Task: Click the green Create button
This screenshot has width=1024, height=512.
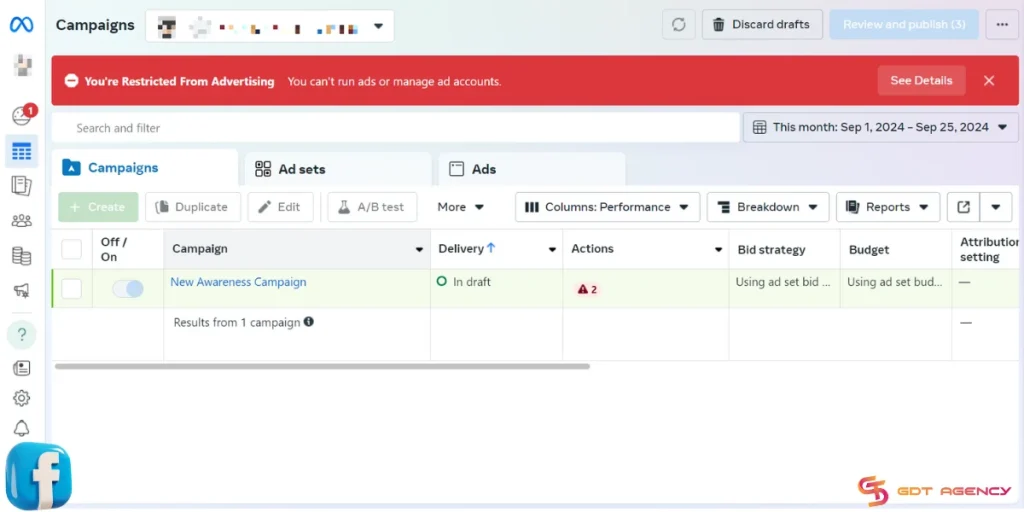Action: coord(98,207)
